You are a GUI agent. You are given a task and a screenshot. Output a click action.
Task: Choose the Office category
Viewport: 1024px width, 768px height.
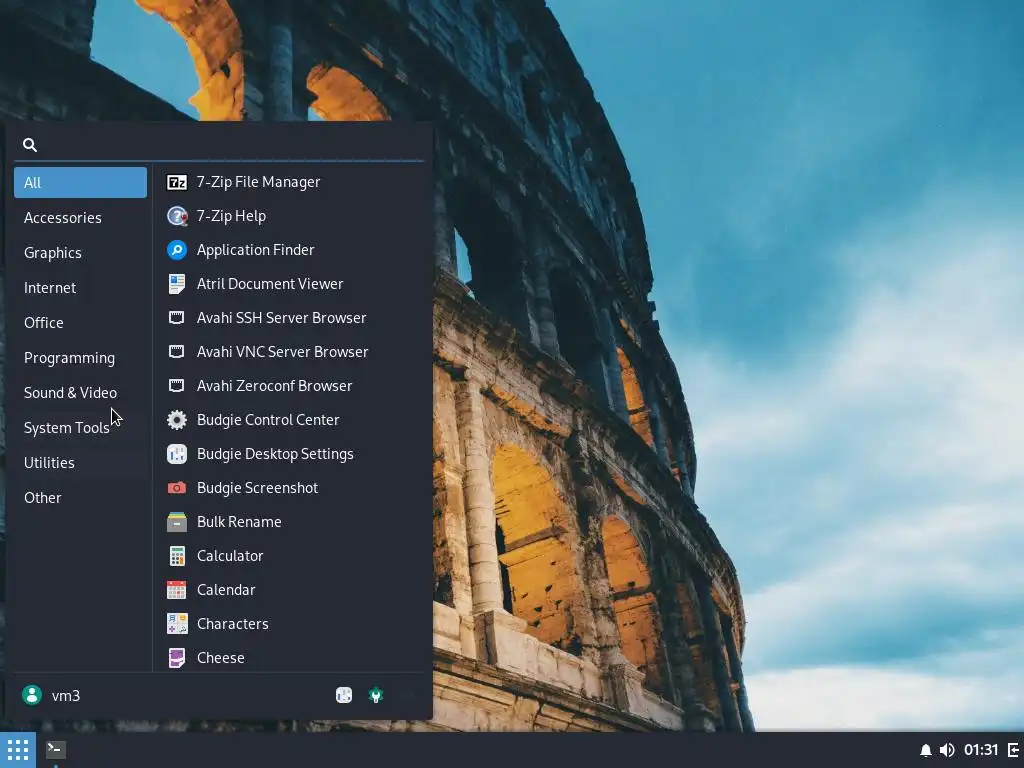[80, 323]
